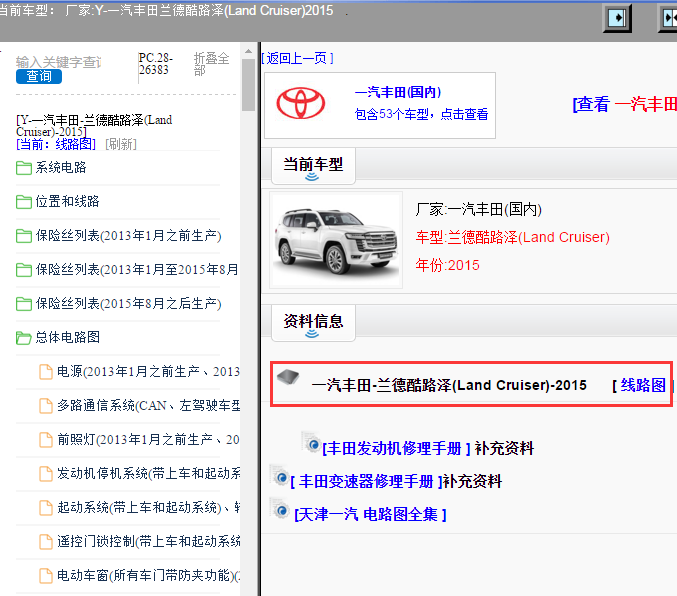Click the PC.28-26383 label
677x596 pixels.
pyautogui.click(x=155, y=63)
